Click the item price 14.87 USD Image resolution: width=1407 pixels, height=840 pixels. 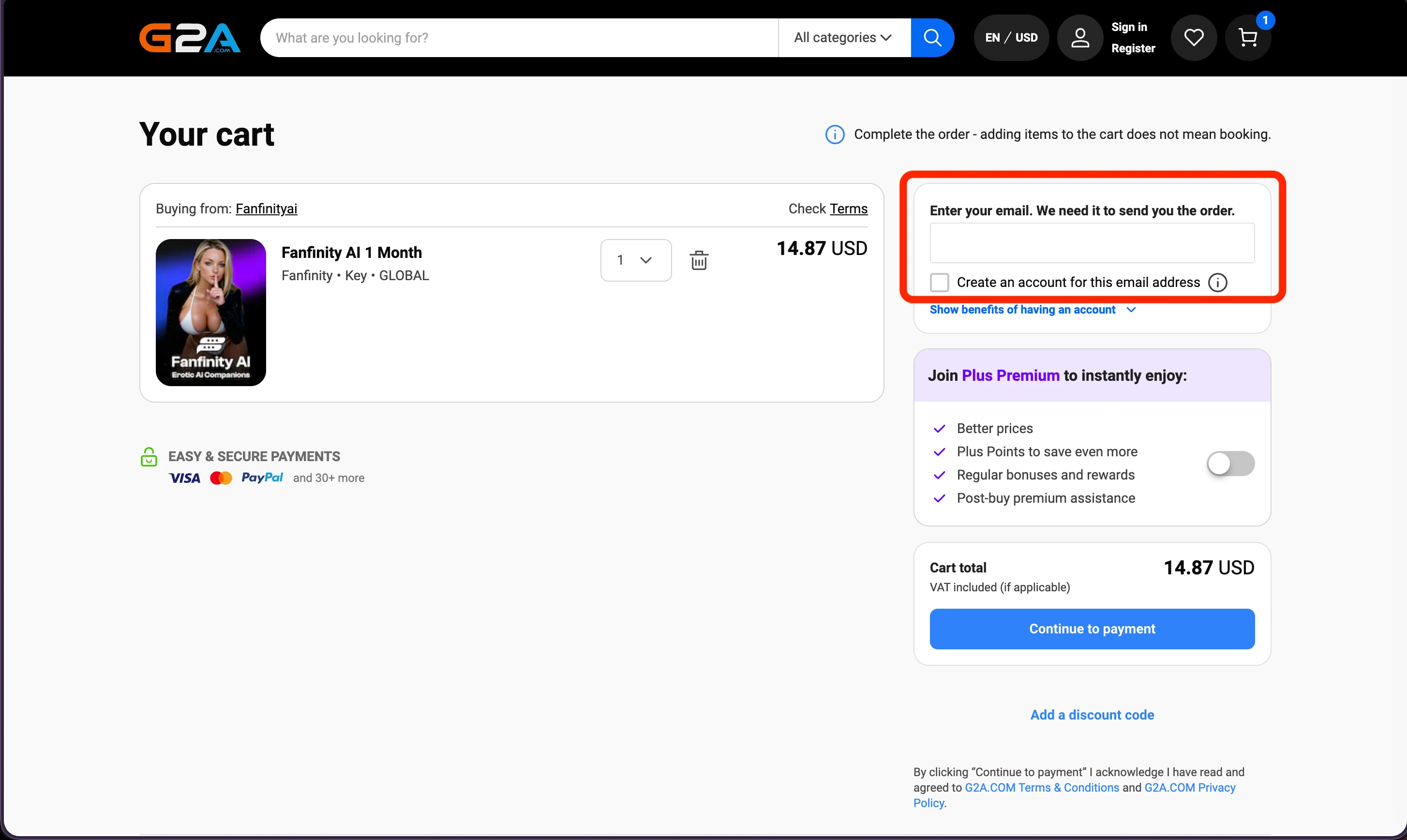click(x=822, y=249)
